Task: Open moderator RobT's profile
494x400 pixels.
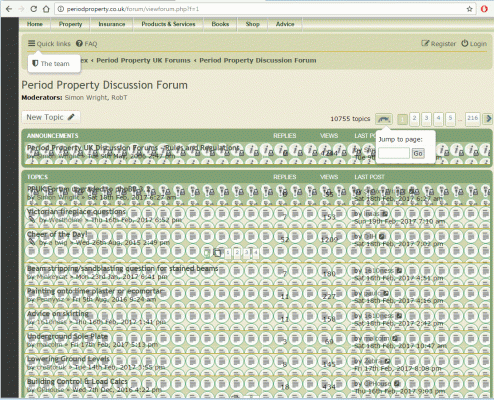Action: (119, 98)
